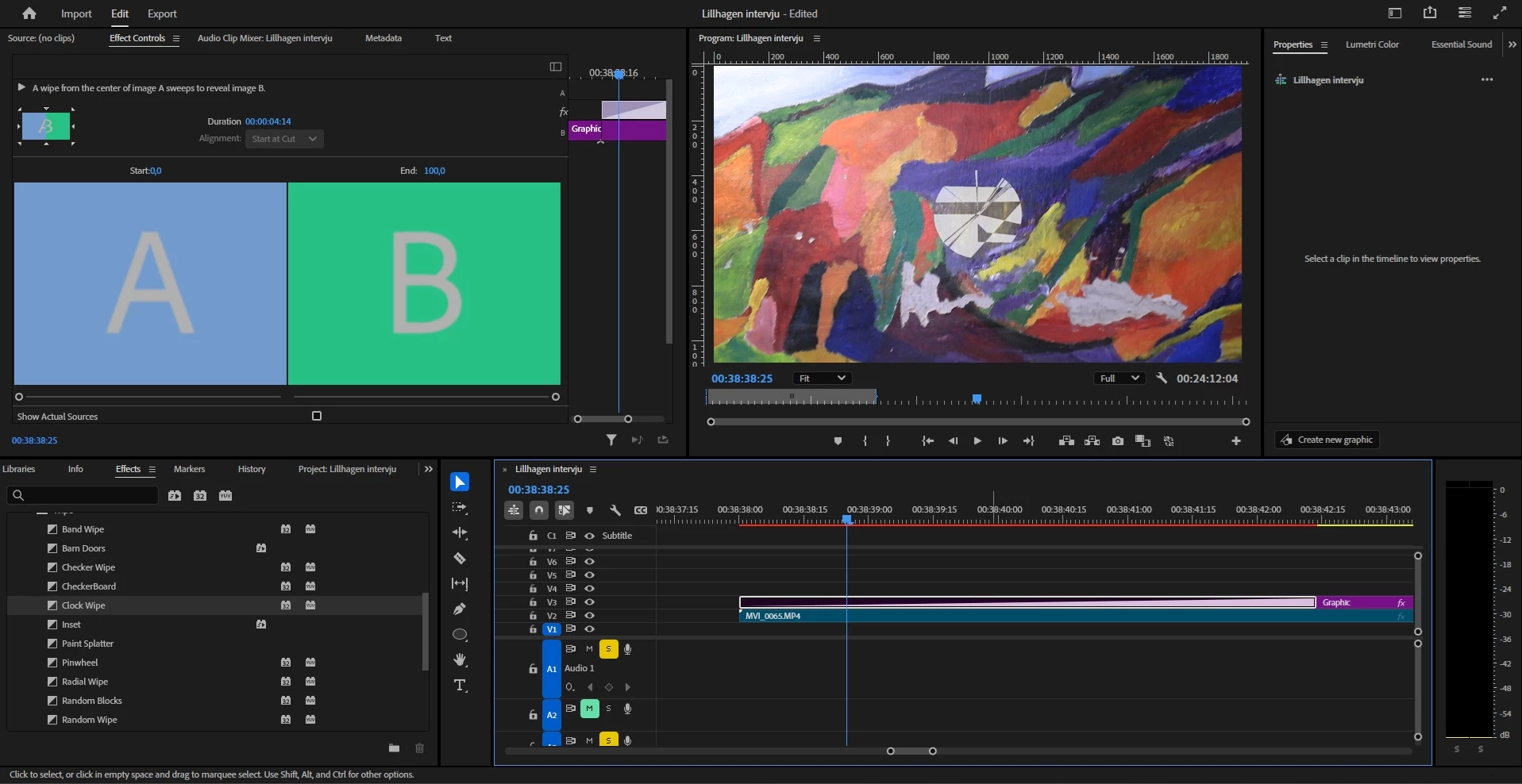
Task: Select the Razor tool
Action: [460, 558]
